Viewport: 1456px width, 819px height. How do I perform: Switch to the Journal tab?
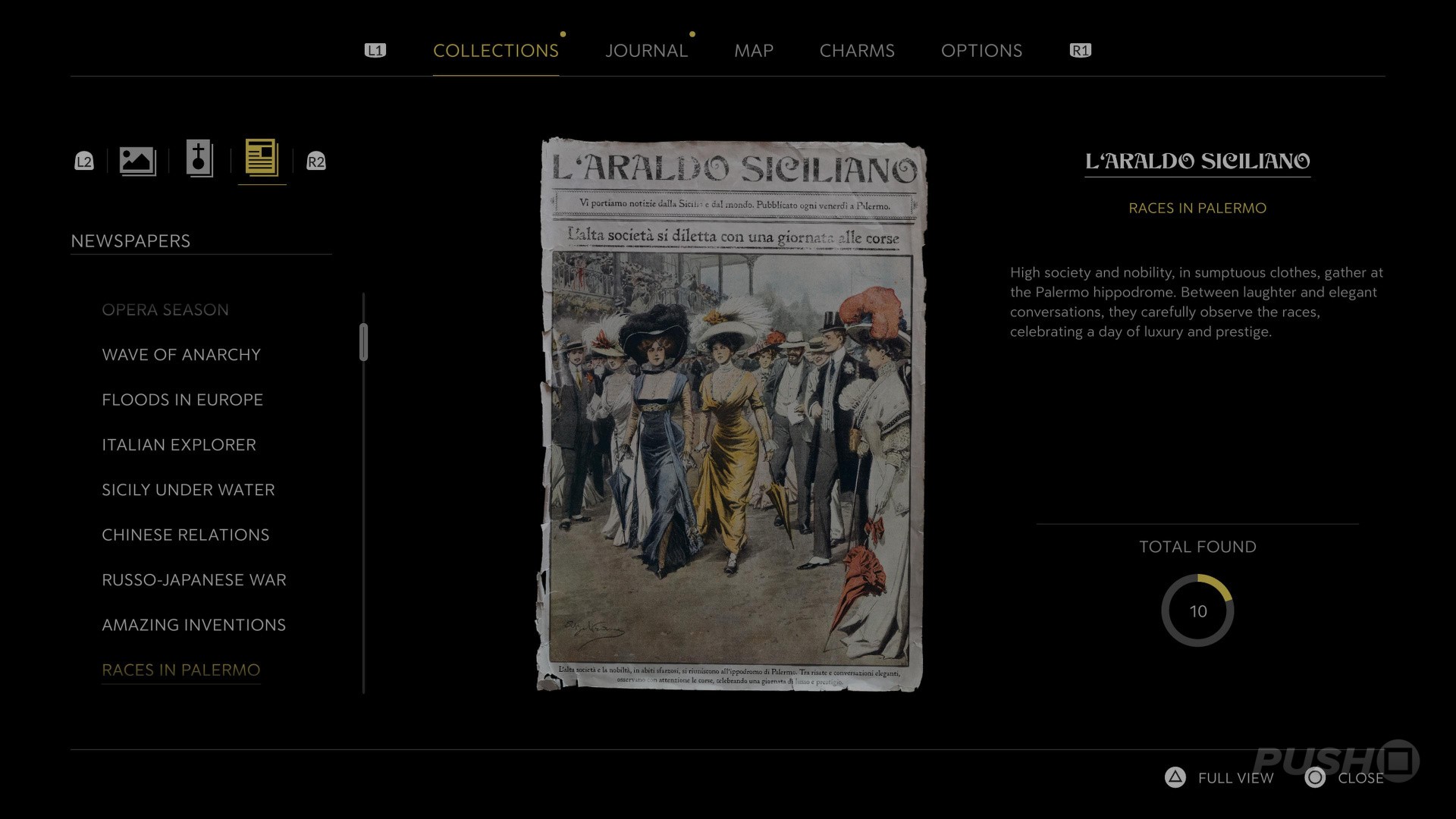[x=646, y=51]
